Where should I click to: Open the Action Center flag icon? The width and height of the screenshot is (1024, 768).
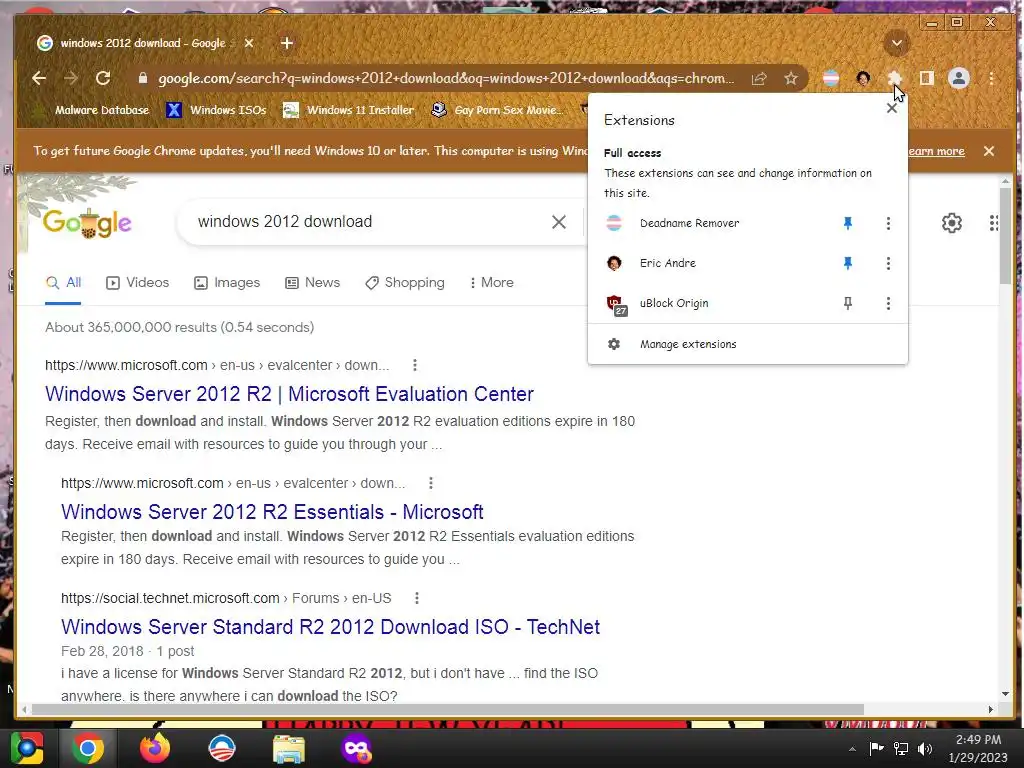876,748
